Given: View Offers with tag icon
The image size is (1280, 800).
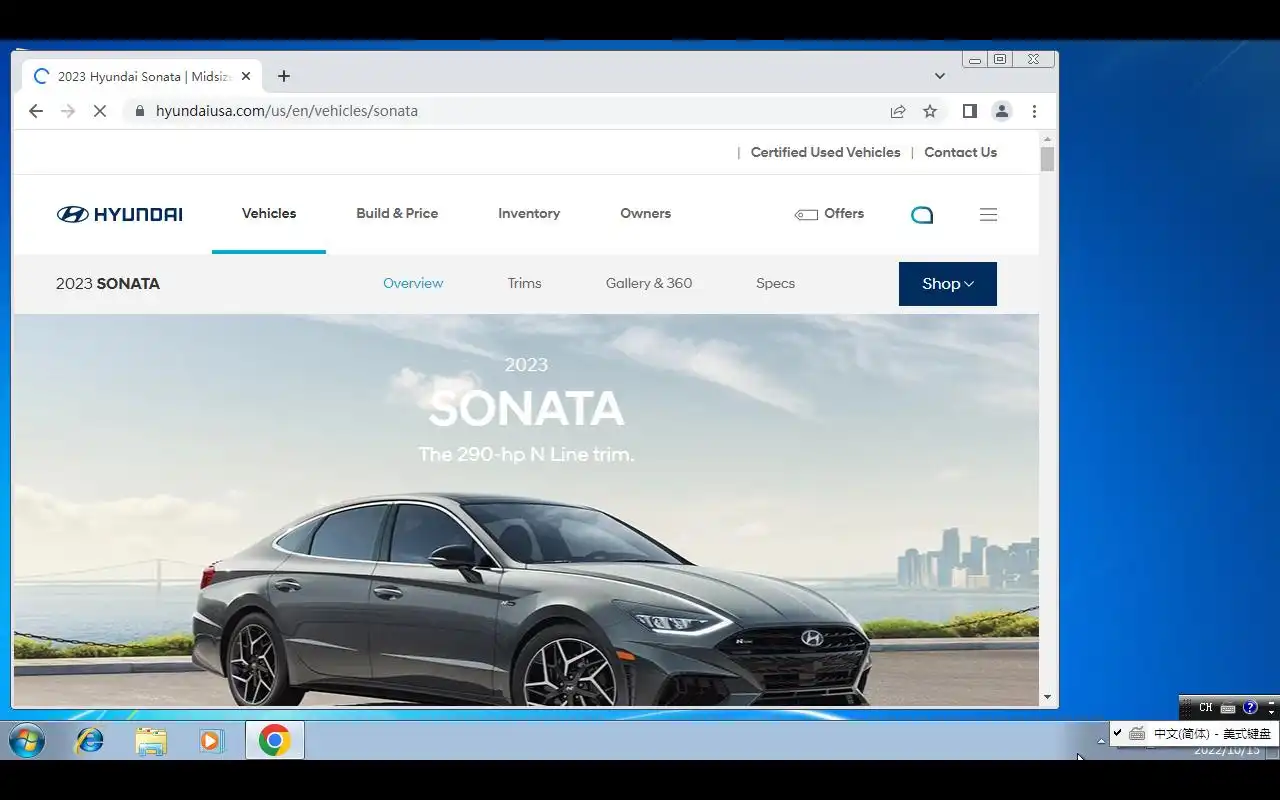Looking at the screenshot, I should pos(829,214).
